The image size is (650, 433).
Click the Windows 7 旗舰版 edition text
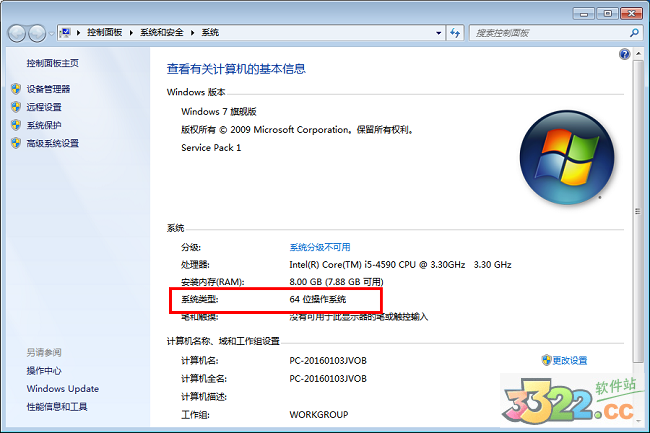coord(219,111)
